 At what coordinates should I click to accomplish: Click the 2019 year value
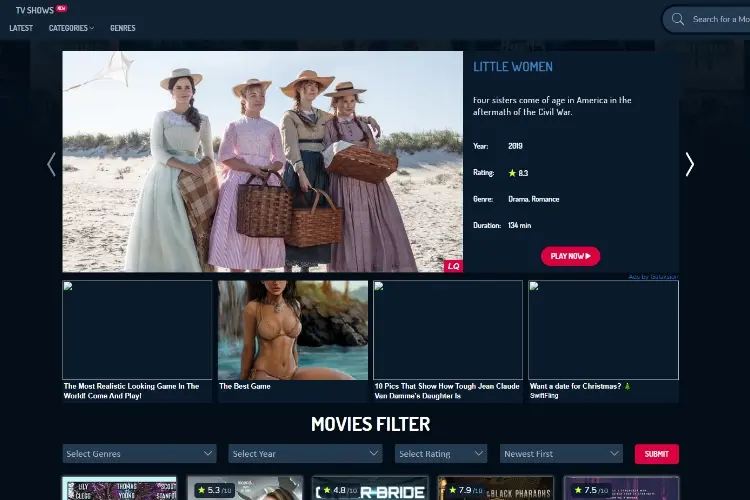click(515, 146)
